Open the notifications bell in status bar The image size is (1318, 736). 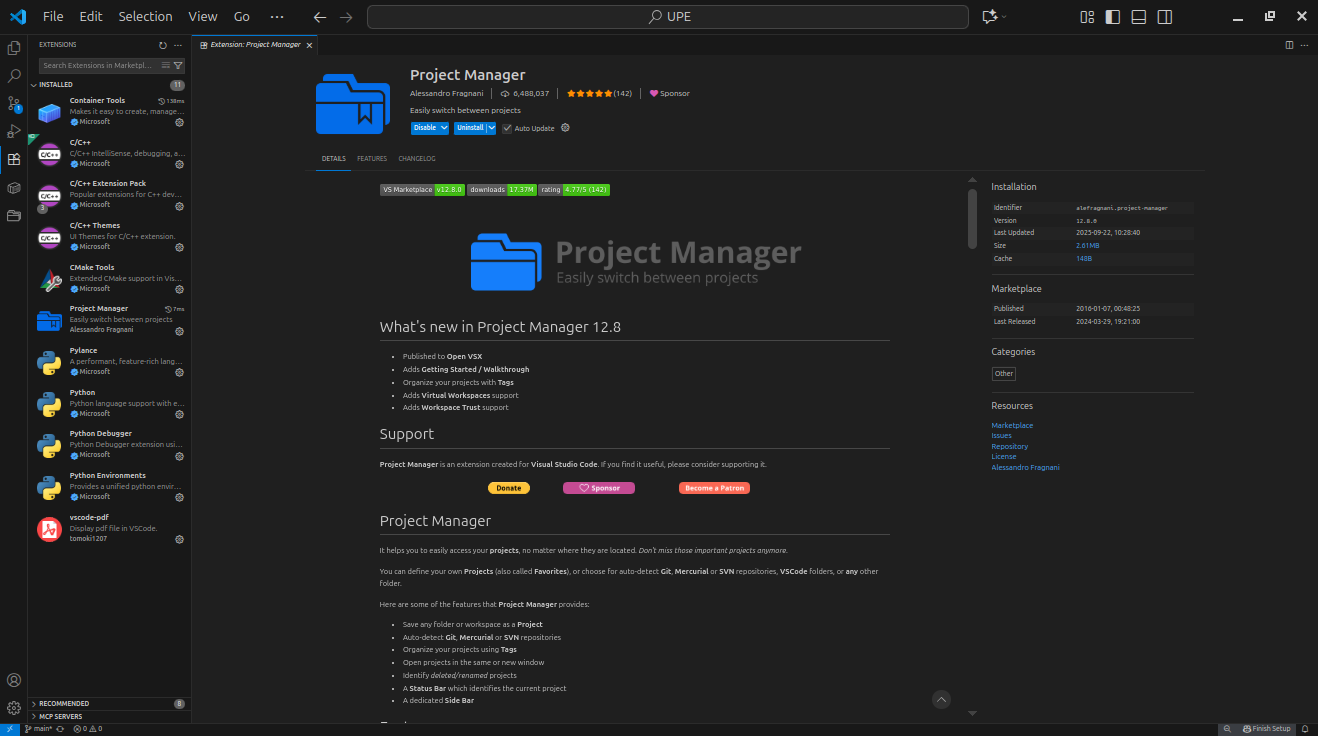coord(1305,728)
